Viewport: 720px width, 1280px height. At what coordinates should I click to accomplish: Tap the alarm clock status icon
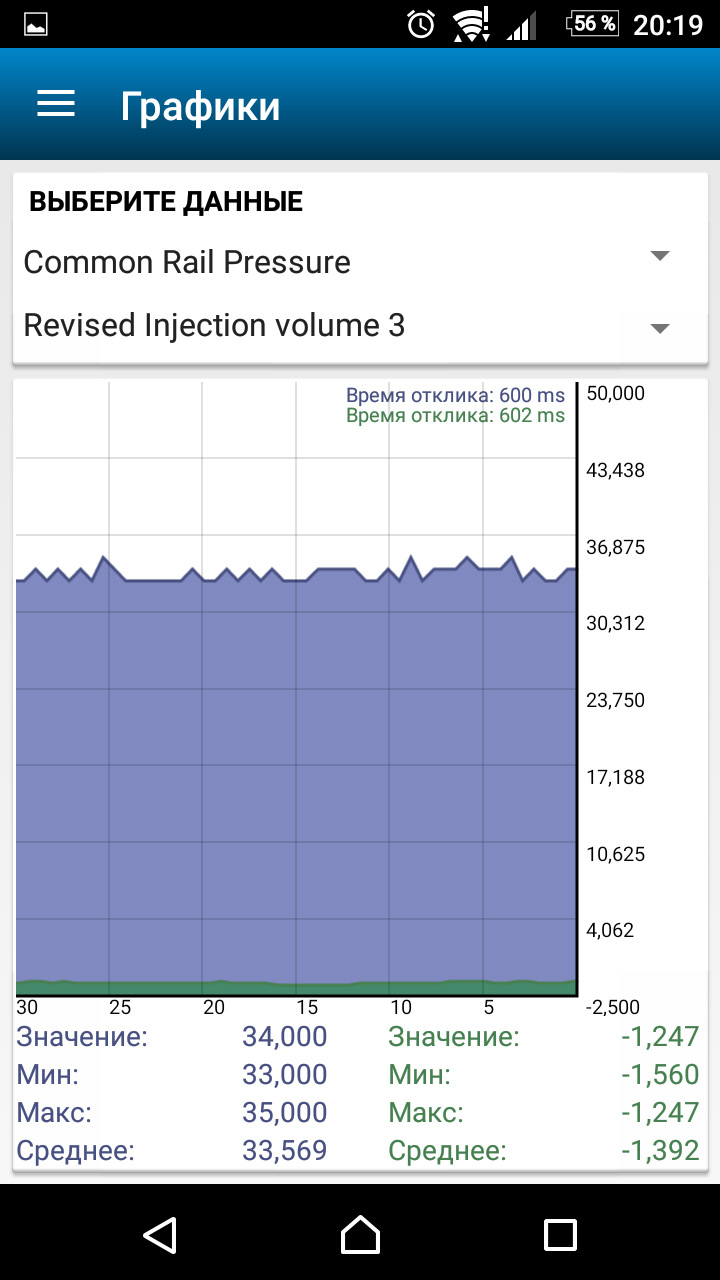click(x=421, y=24)
